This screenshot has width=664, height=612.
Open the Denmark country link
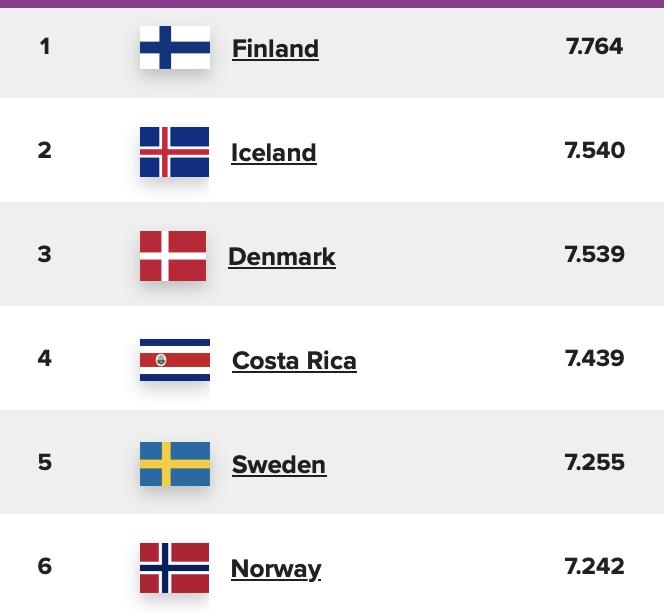tap(282, 257)
